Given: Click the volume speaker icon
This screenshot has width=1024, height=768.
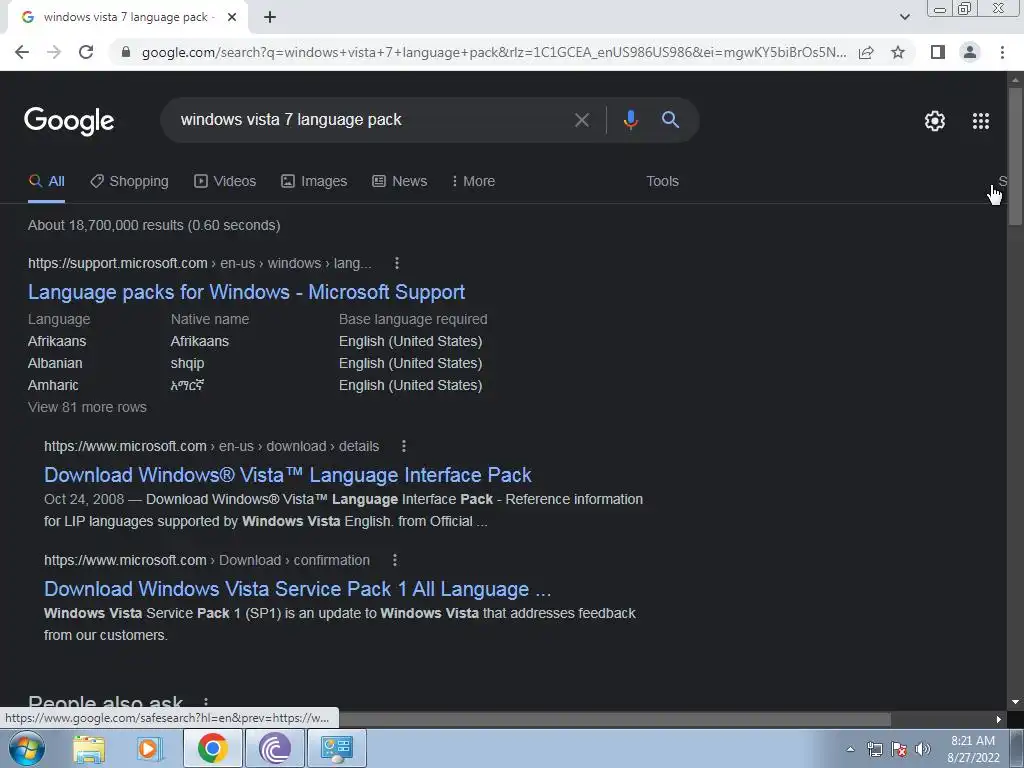Looking at the screenshot, I should coord(923,749).
